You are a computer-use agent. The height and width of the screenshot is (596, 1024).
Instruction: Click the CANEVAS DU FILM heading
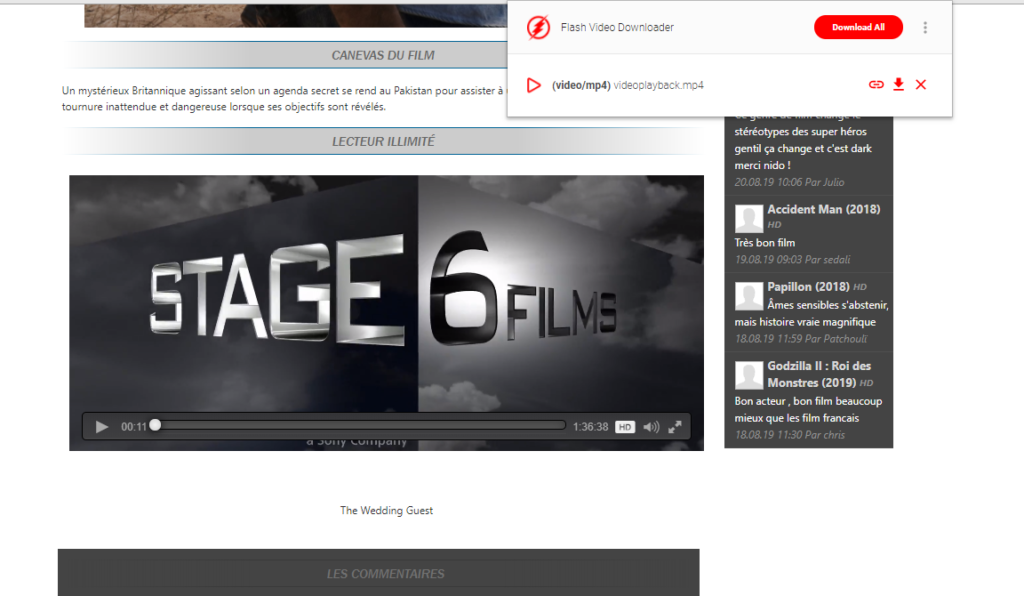tap(383, 55)
